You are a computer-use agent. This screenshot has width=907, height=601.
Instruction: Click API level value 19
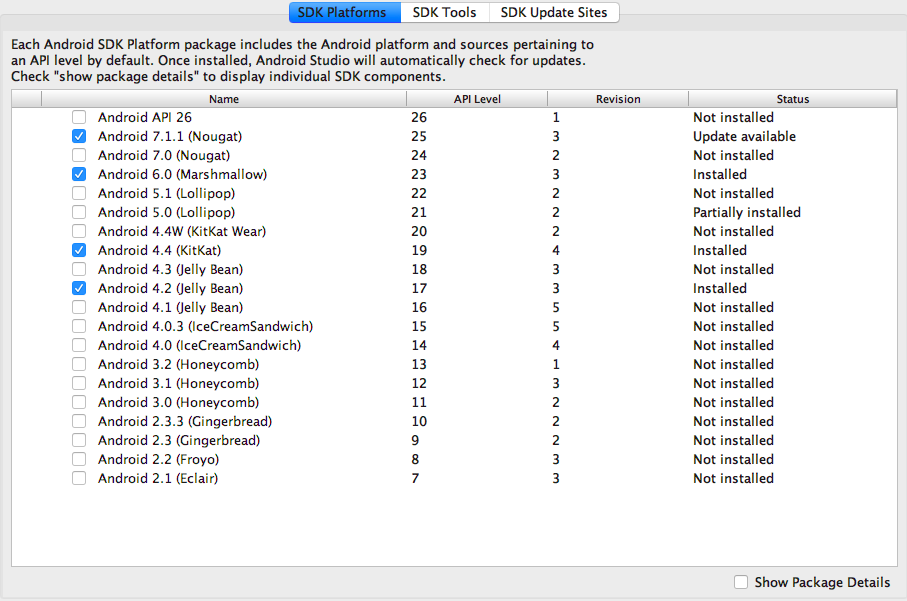tap(419, 250)
